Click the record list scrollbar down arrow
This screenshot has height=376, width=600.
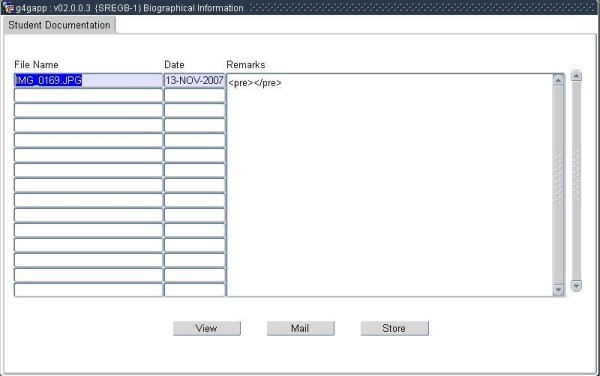tap(576, 286)
